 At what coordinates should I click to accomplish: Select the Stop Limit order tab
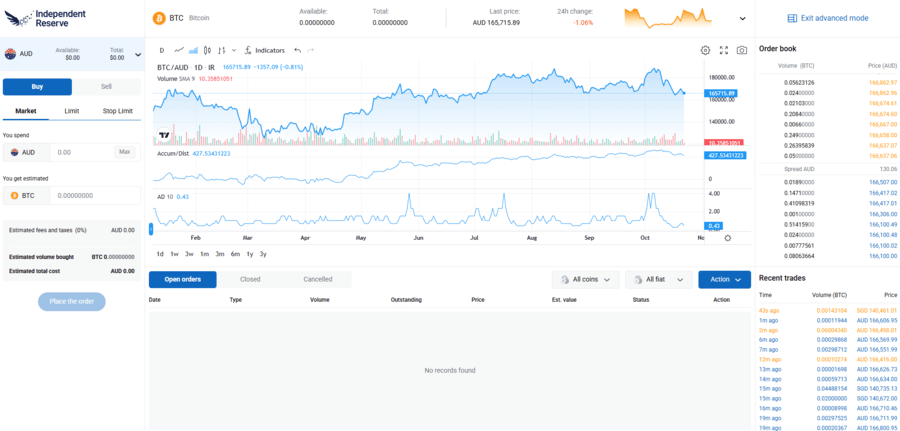tap(118, 111)
